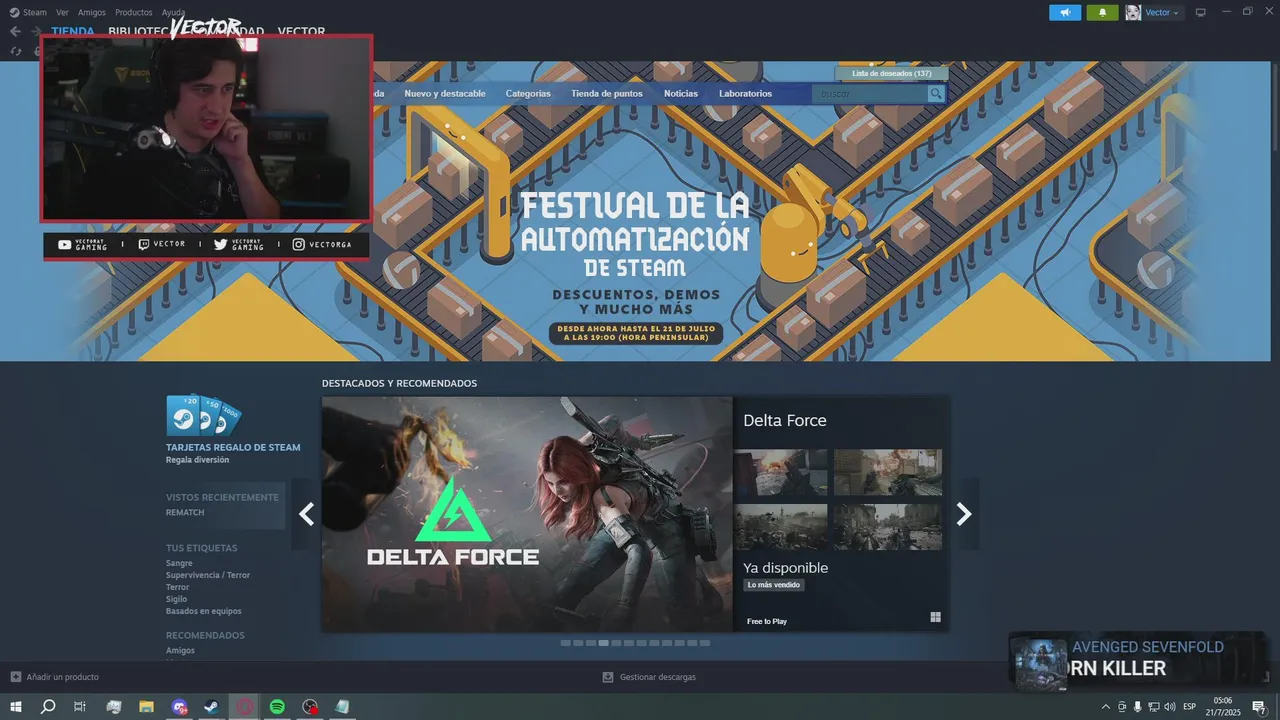The width and height of the screenshot is (1280, 720).
Task: View the bottom-left Delta Force screenshot thumbnail
Action: [781, 527]
